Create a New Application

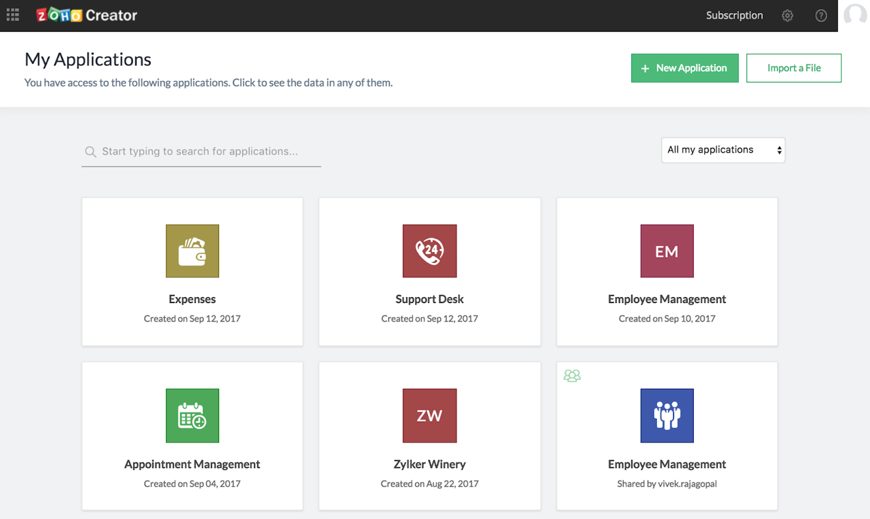685,68
